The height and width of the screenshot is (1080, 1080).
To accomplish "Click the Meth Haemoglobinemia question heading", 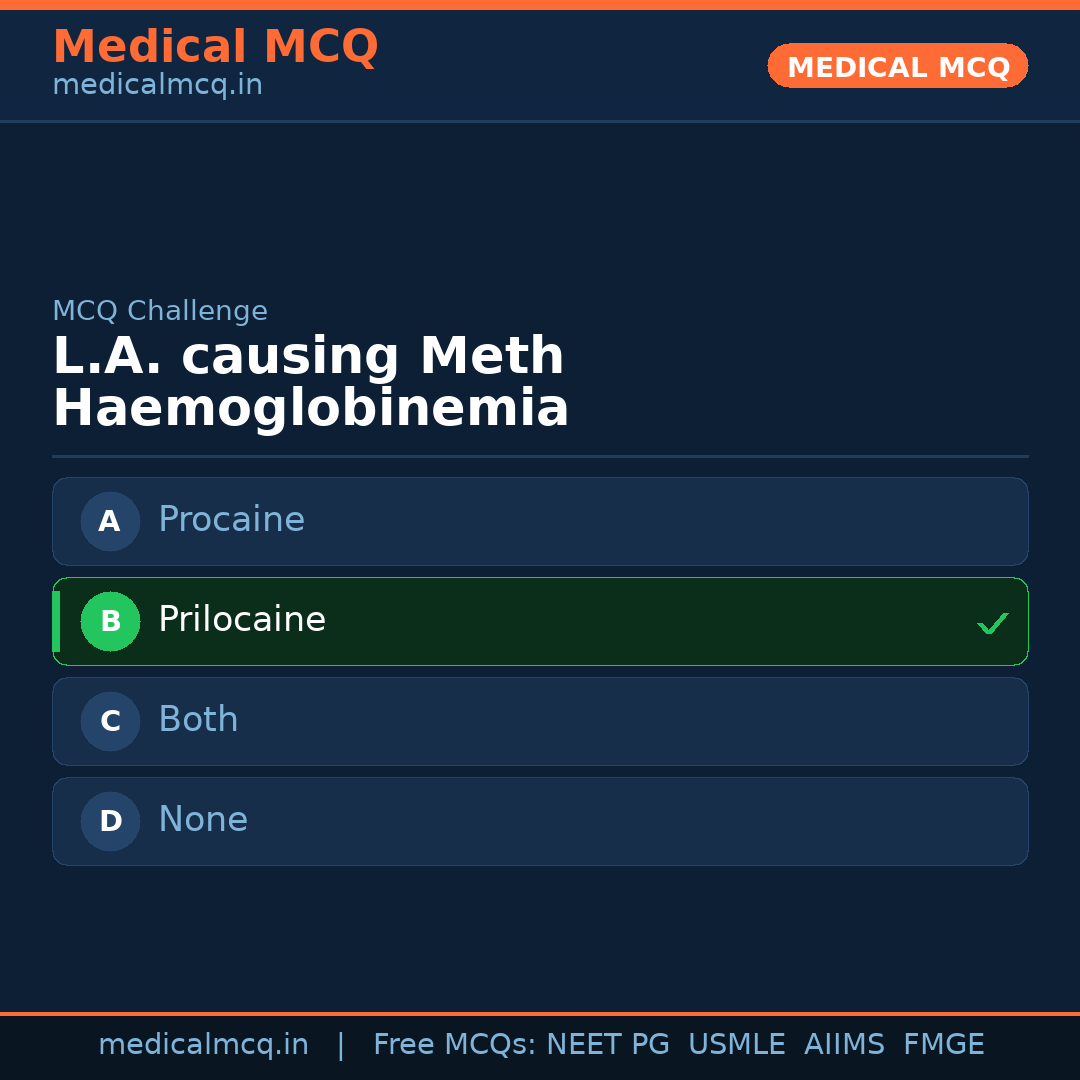I will tap(310, 383).
